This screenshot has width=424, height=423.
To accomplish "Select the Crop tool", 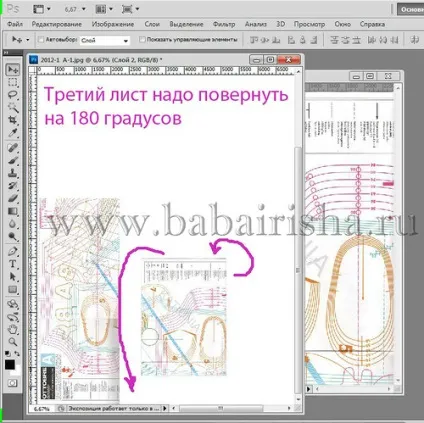I will [x=13, y=120].
